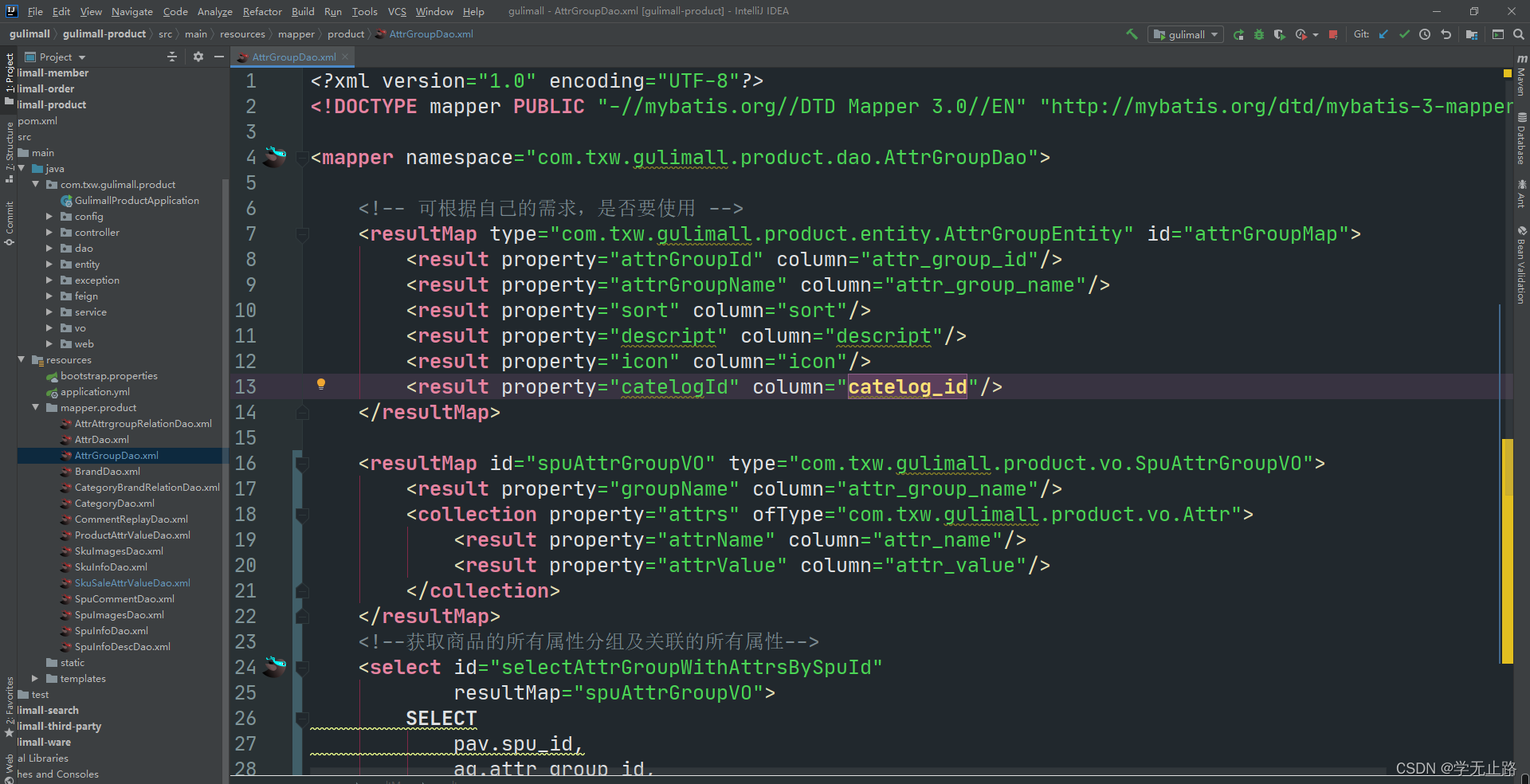
Task: Open SkuSaleAttrValueDao.xml in project tree
Action: pyautogui.click(x=126, y=583)
